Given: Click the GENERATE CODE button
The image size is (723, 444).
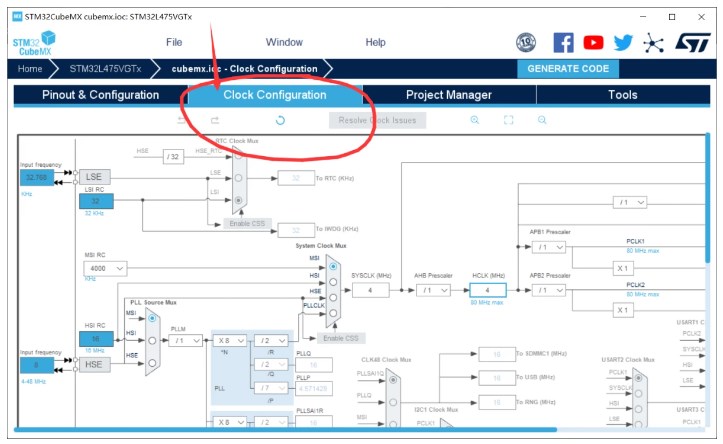Looking at the screenshot, I should (568, 69).
